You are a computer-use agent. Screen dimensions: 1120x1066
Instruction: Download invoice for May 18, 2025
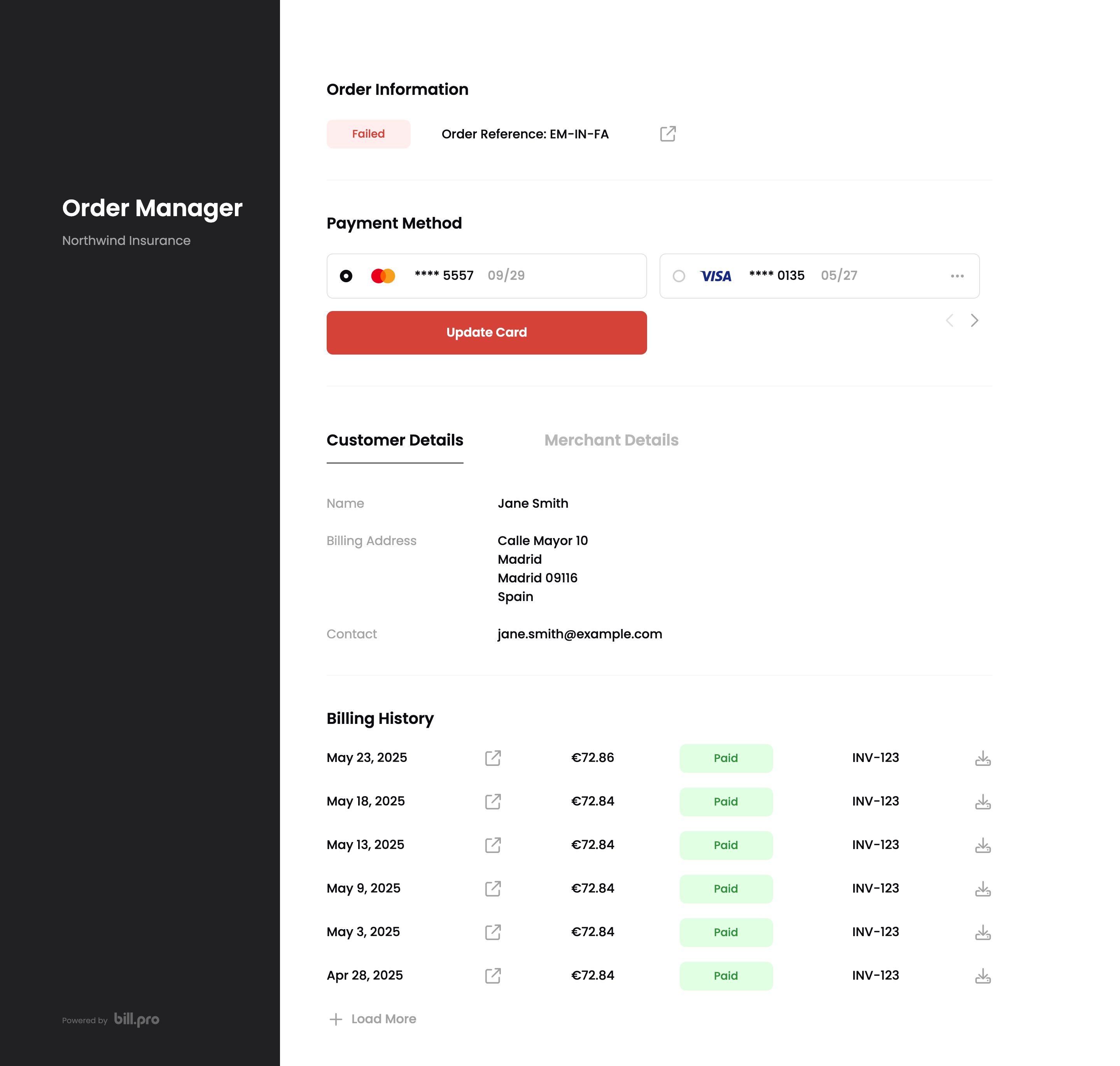(983, 802)
